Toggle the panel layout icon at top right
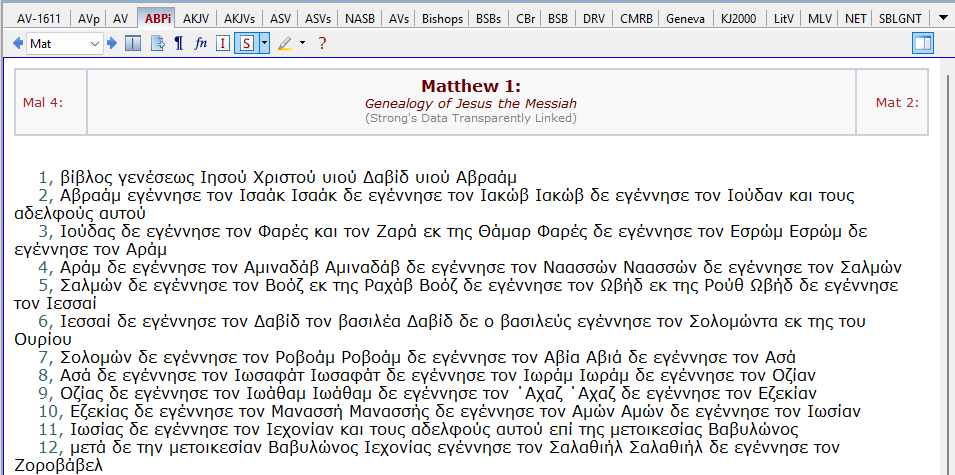This screenshot has width=955, height=475. pyautogui.click(x=923, y=43)
